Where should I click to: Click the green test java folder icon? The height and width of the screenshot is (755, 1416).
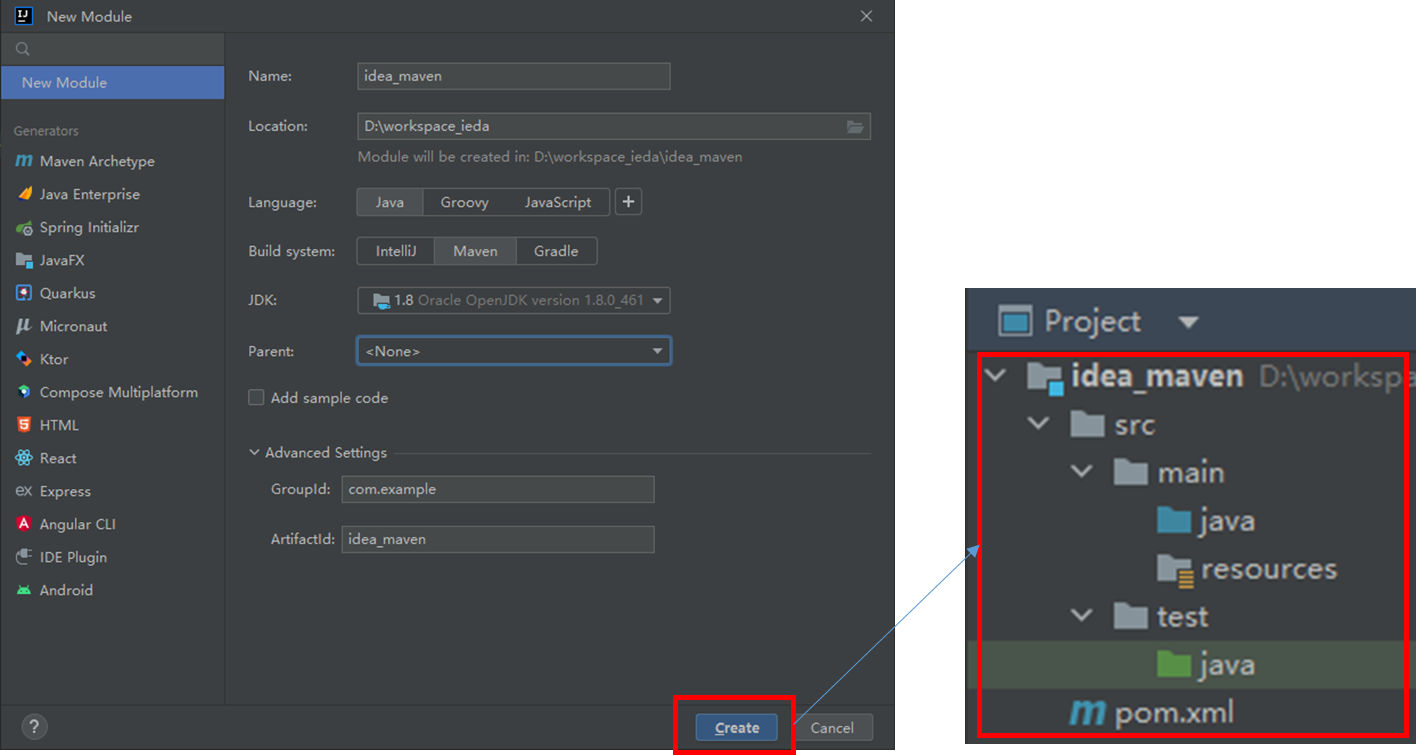point(1175,665)
